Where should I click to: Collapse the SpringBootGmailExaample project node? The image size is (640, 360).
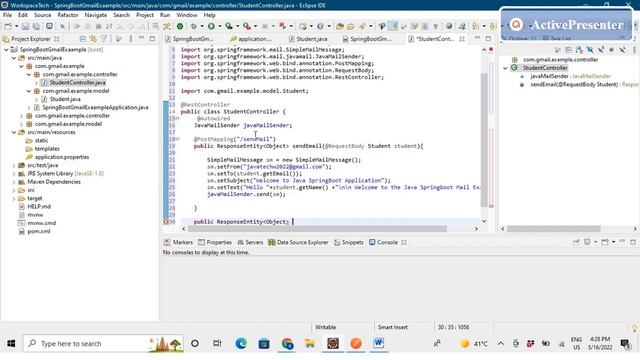click(x=6, y=49)
